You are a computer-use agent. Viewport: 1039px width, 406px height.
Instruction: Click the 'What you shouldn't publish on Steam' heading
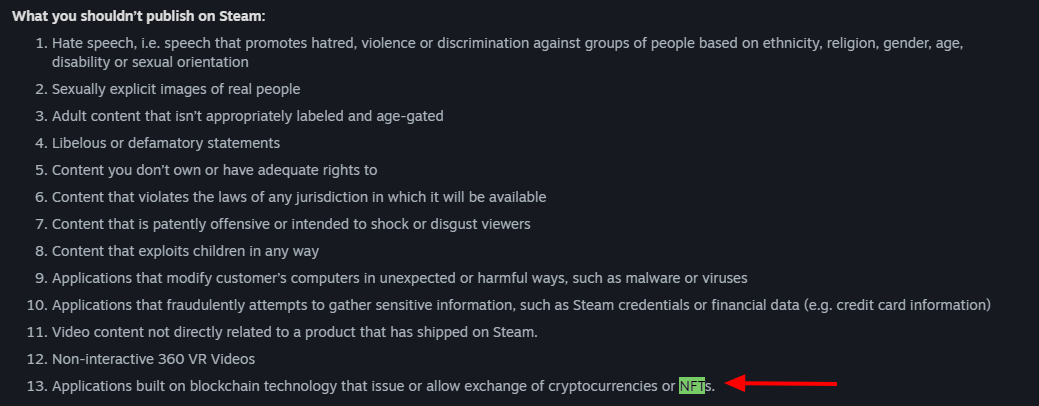138,16
